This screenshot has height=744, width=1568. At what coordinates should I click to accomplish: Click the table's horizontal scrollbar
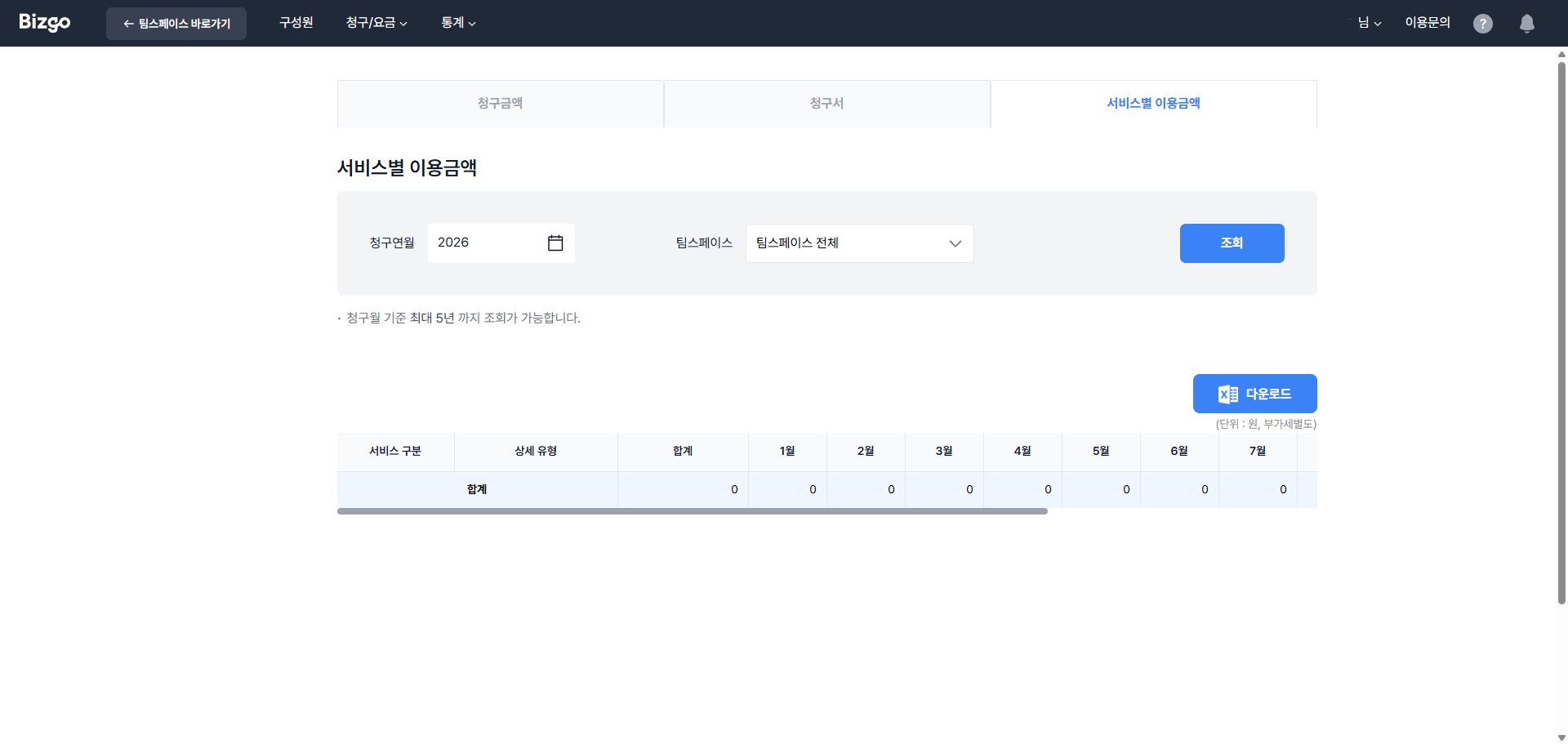coord(692,511)
